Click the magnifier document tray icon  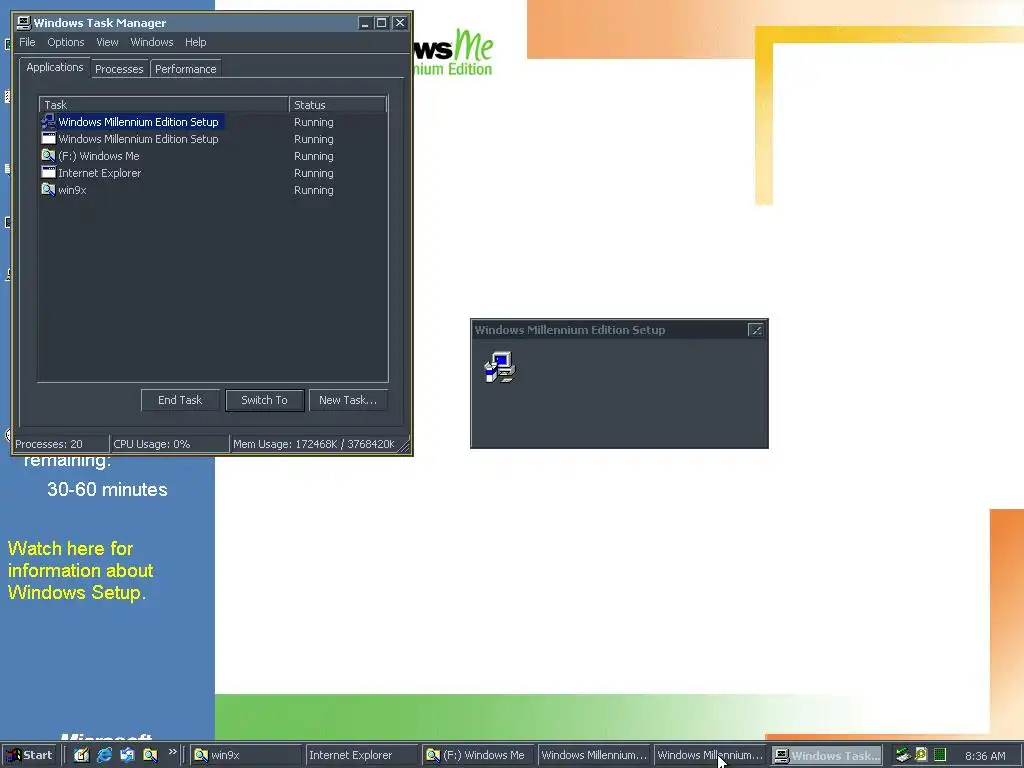pos(921,754)
